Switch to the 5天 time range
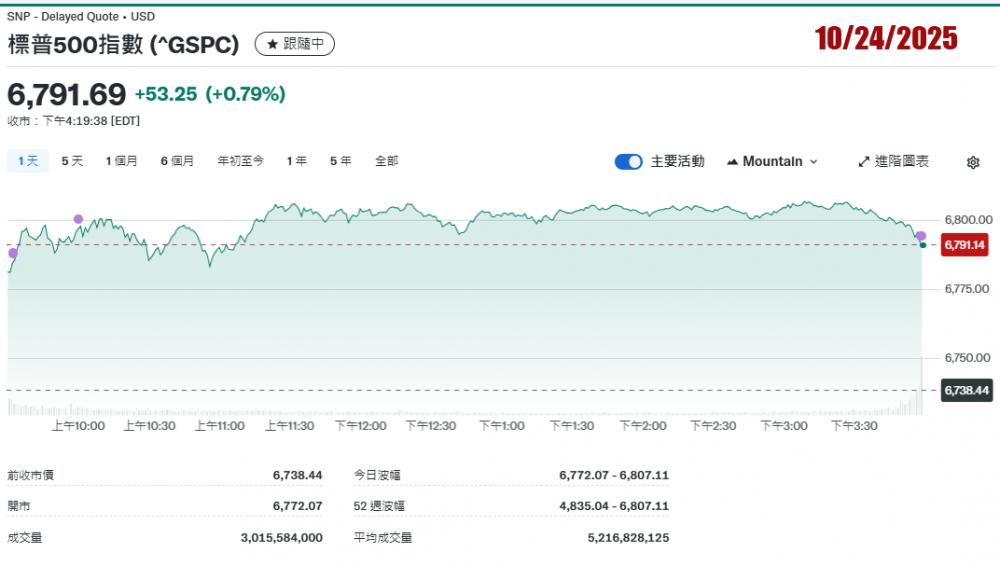 [x=72, y=161]
